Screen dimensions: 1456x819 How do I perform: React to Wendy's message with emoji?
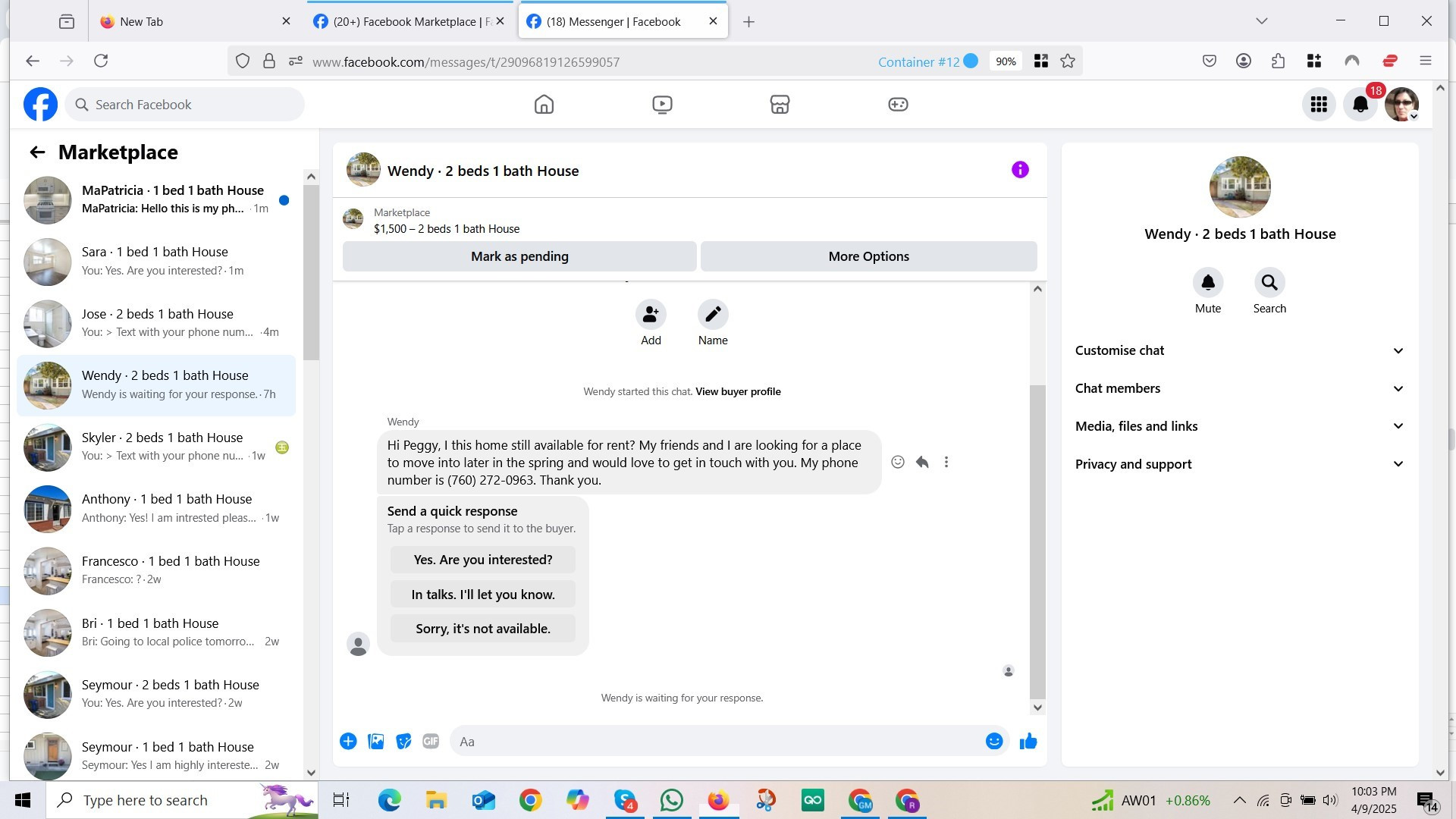[x=898, y=462]
